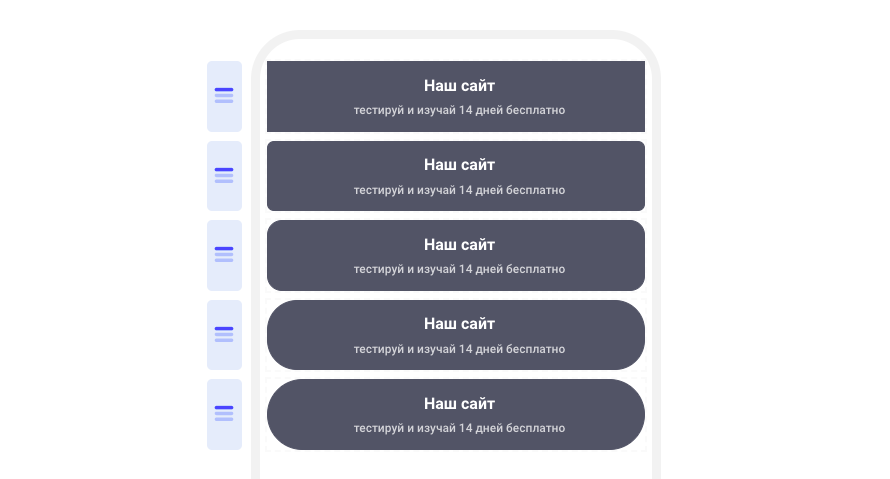Image resolution: width=890 pixels, height=479 pixels.
Task: Select the second drag handle icon from top
Action: [x=224, y=175]
